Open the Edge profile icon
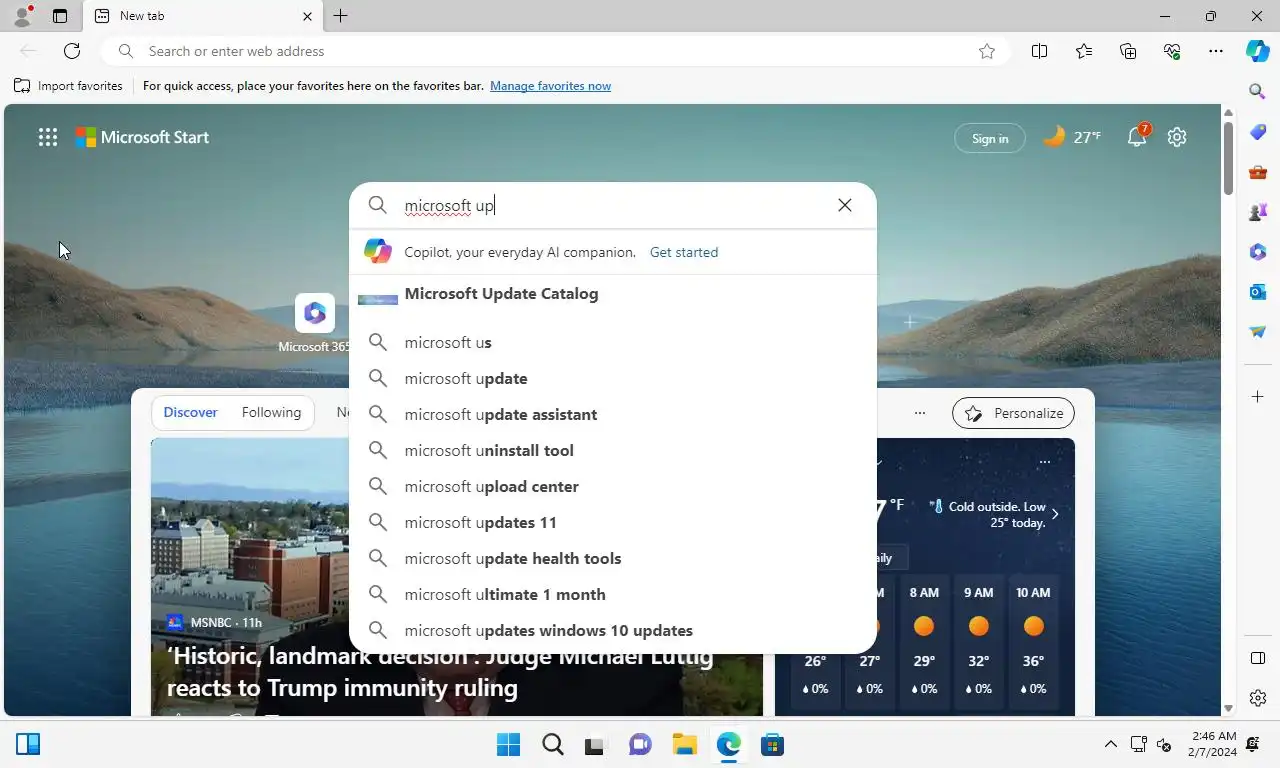This screenshot has width=1280, height=768. pos(22,16)
